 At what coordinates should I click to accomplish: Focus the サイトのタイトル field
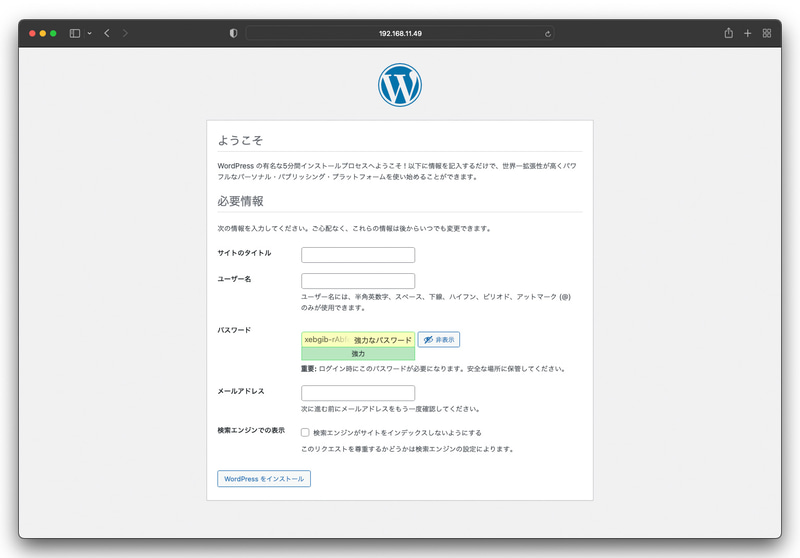[358, 255]
